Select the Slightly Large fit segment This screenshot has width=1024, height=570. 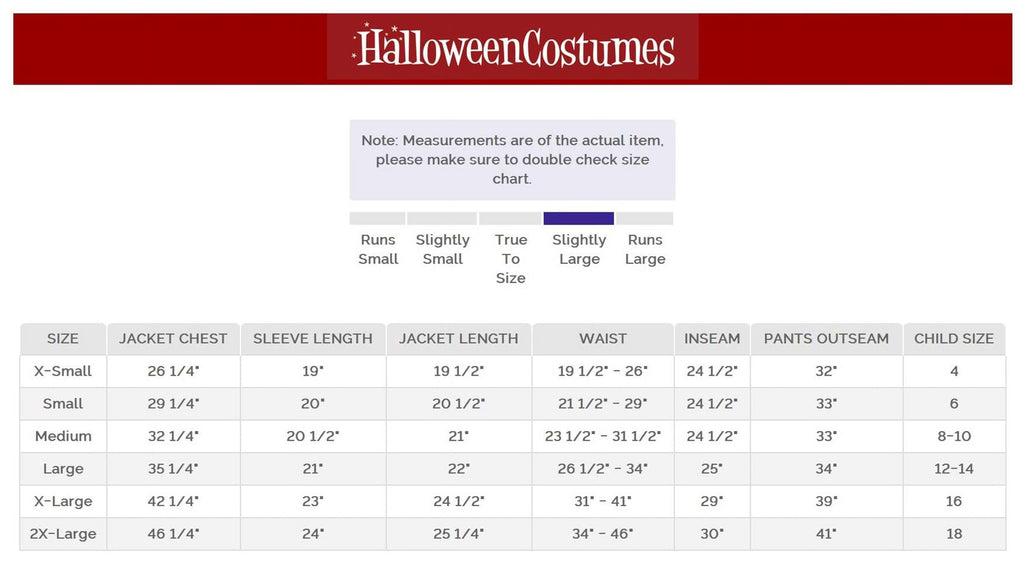click(579, 218)
